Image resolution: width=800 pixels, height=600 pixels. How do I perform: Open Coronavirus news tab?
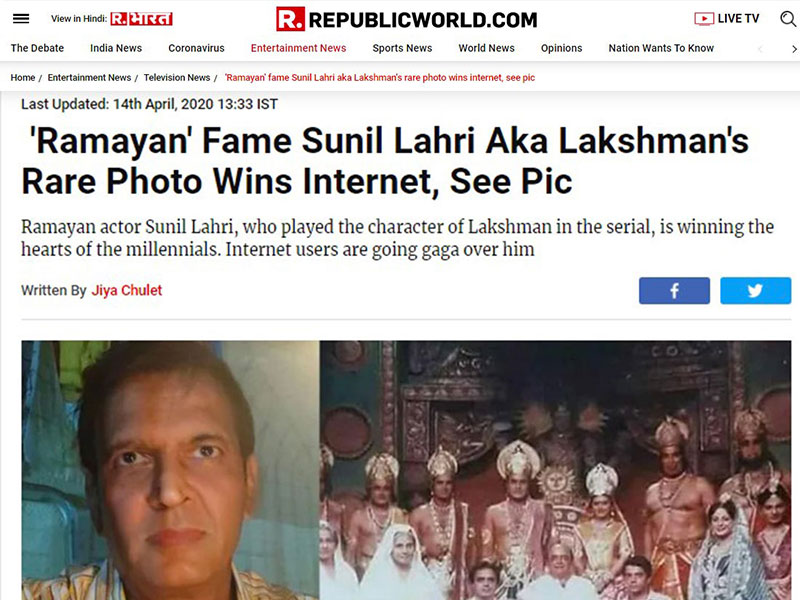[x=196, y=48]
